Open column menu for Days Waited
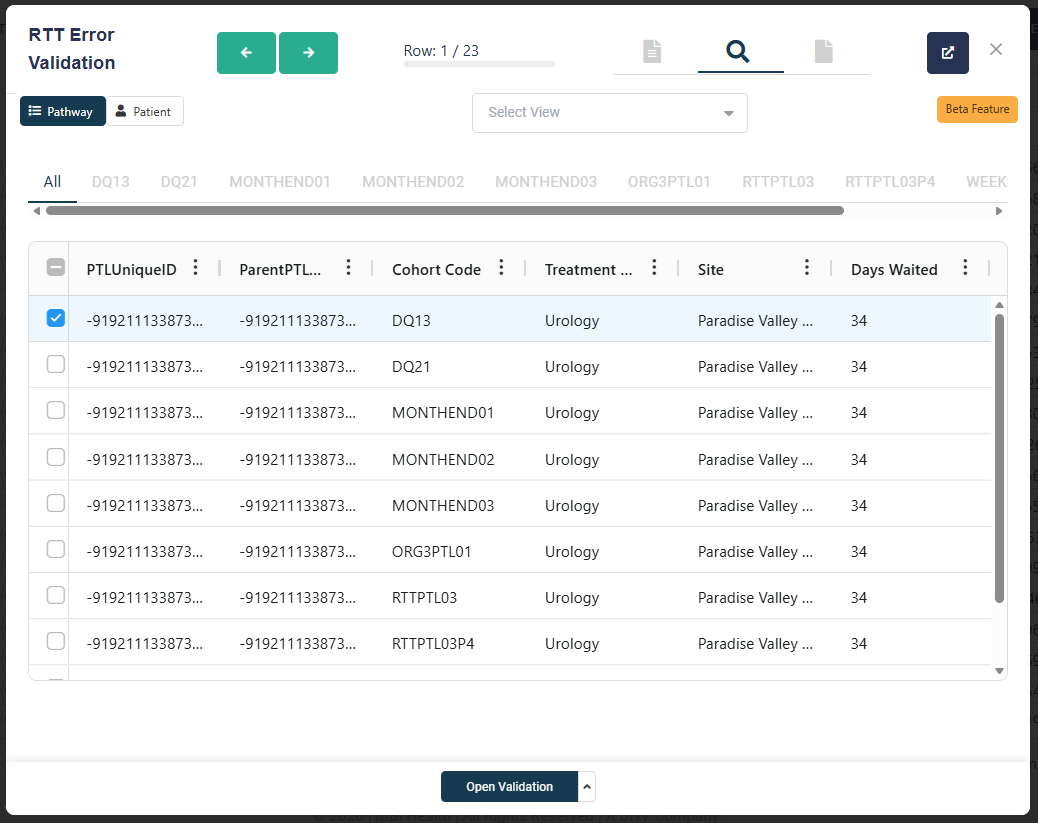 (965, 268)
